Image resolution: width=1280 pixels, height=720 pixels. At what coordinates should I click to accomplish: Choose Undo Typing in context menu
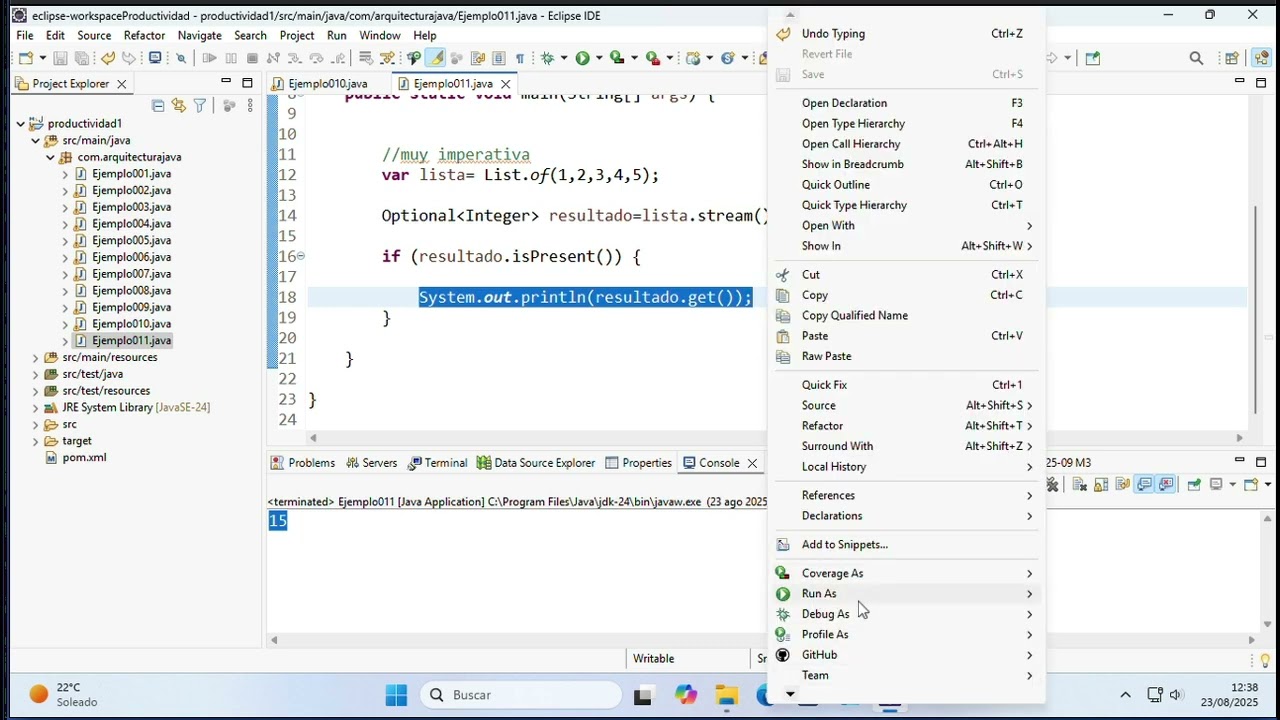point(906,33)
